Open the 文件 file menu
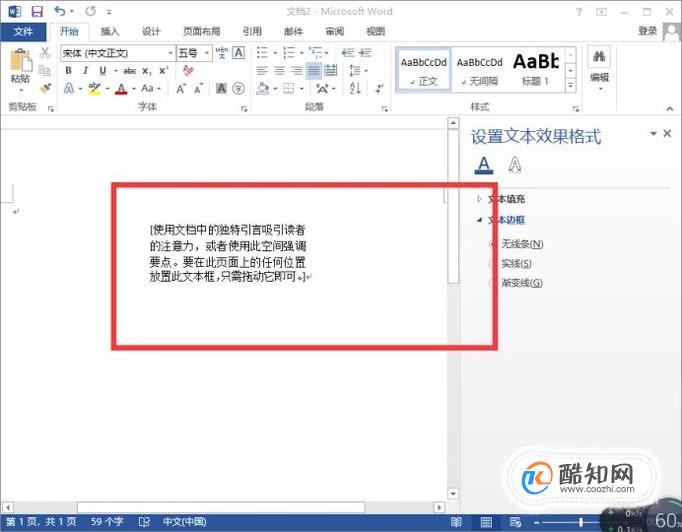Screen dimensions: 682x532 (x=23, y=31)
